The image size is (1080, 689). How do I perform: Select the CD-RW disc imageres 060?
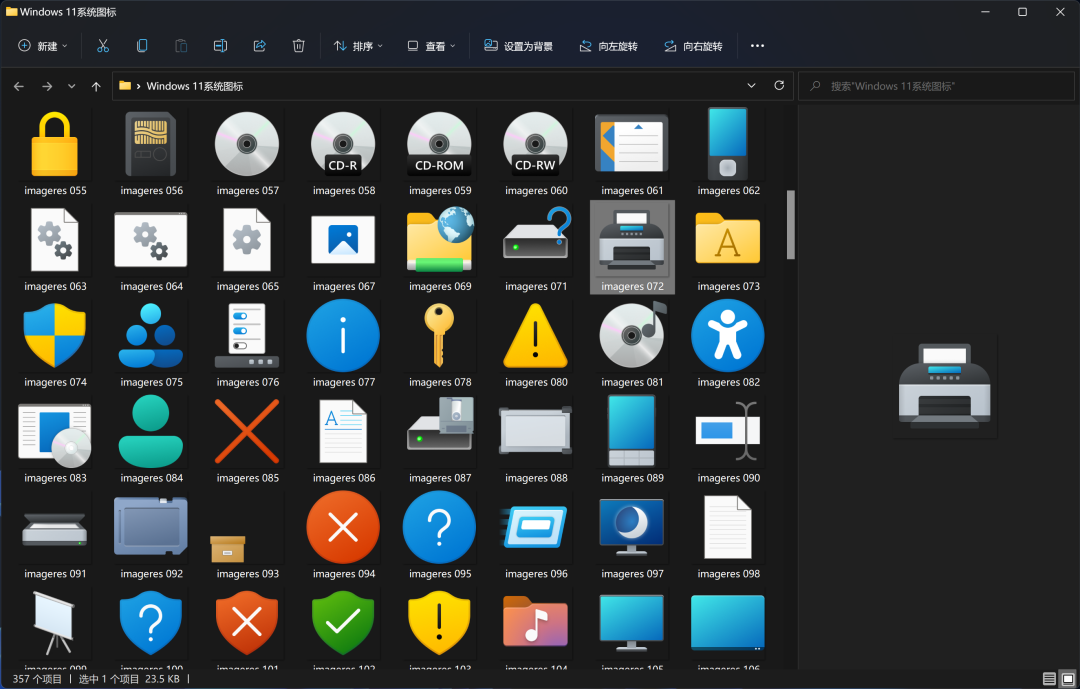point(535,144)
